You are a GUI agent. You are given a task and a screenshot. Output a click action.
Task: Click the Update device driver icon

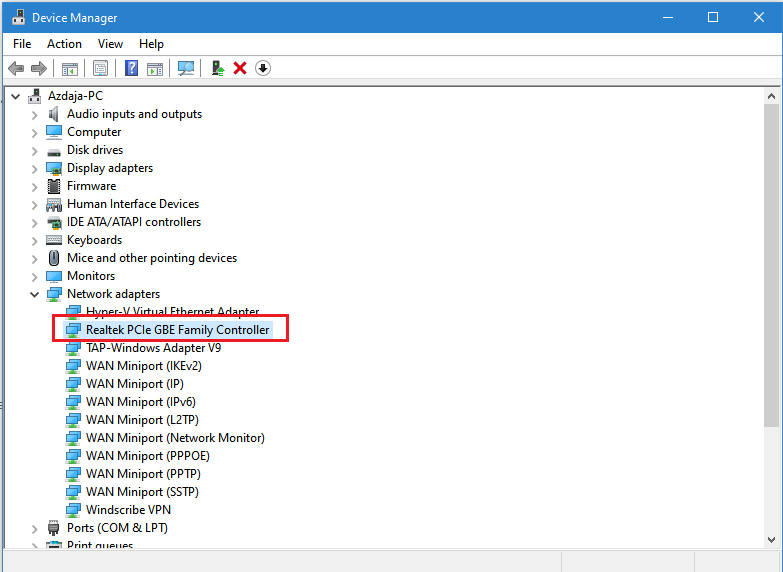click(x=218, y=68)
